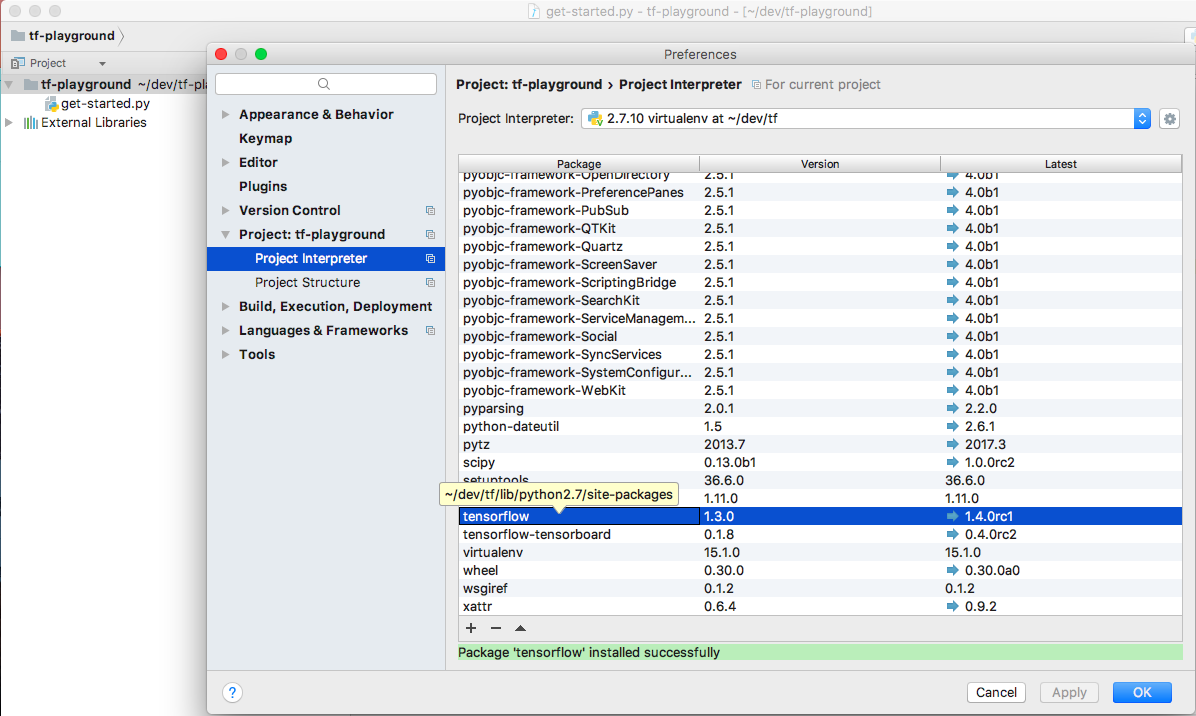Select the pyobjc-framework-QTKit row

pyautogui.click(x=820, y=229)
